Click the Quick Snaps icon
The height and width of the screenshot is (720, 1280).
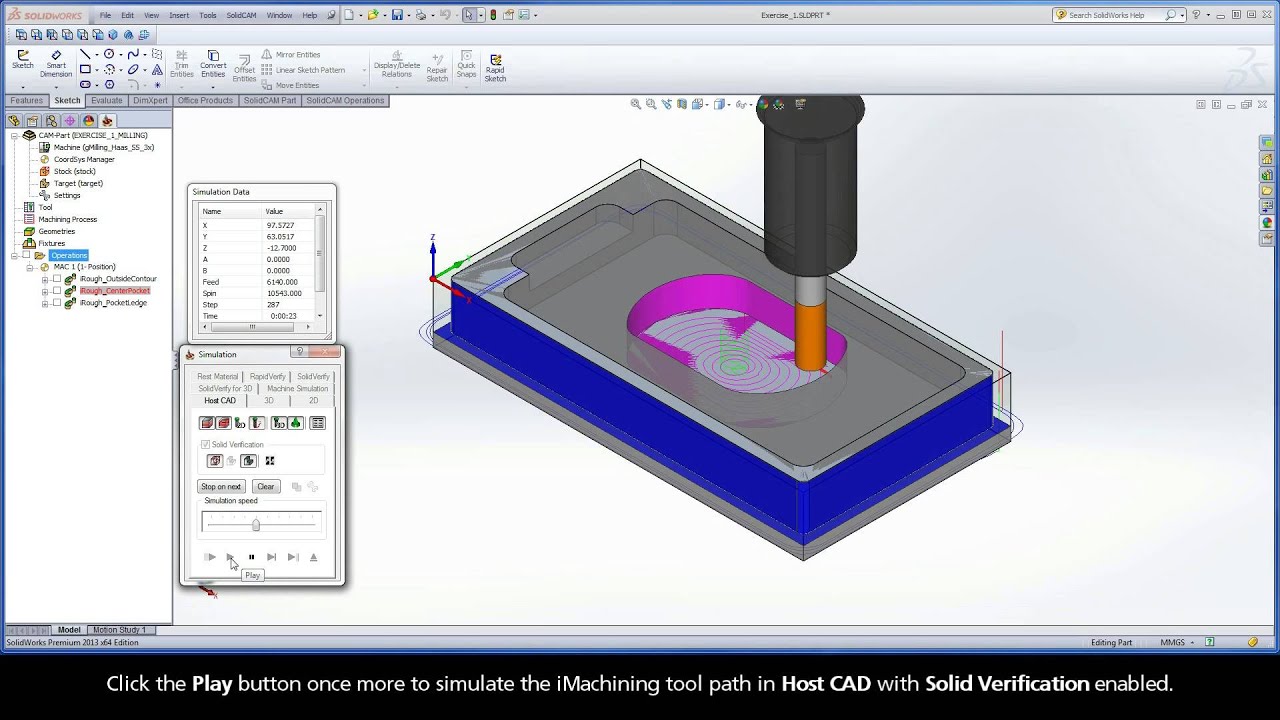(465, 62)
